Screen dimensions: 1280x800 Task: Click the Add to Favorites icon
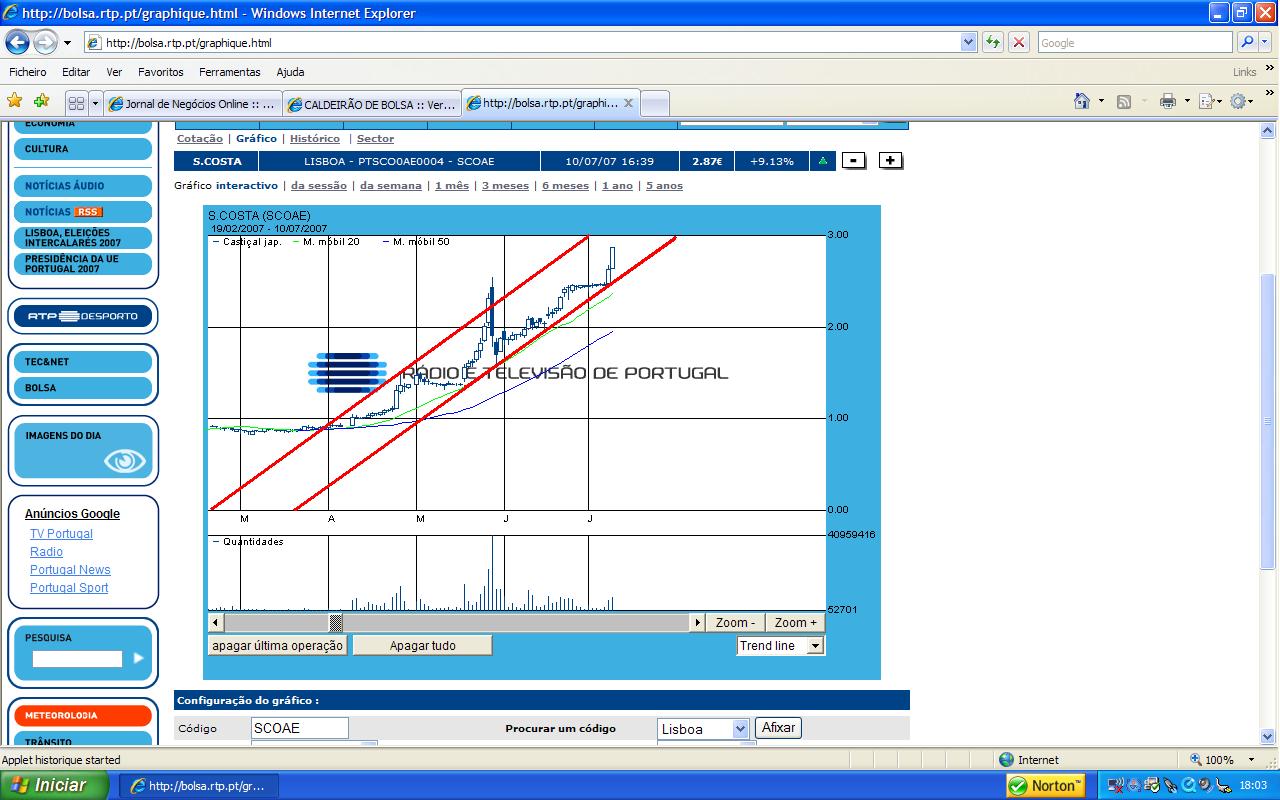[41, 101]
